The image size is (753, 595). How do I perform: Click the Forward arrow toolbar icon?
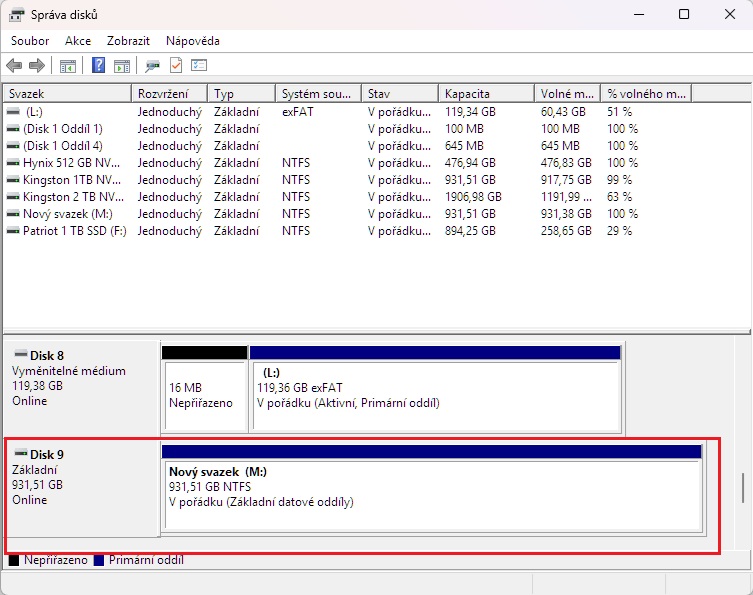coord(37,65)
